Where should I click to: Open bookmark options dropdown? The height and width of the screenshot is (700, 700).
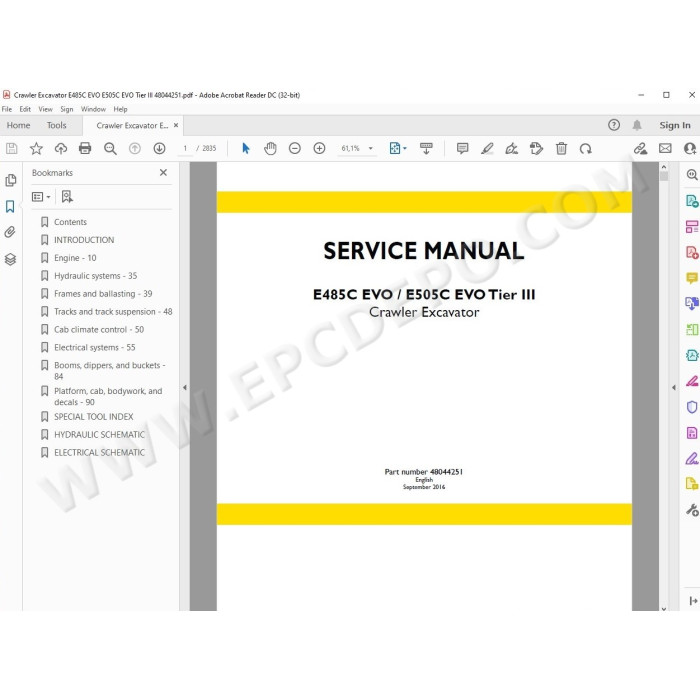[x=41, y=196]
